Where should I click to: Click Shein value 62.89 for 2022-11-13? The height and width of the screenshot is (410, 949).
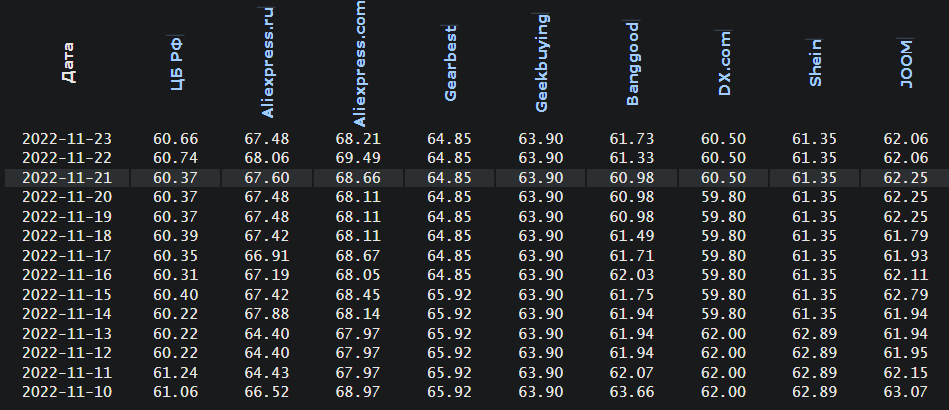[815, 334]
